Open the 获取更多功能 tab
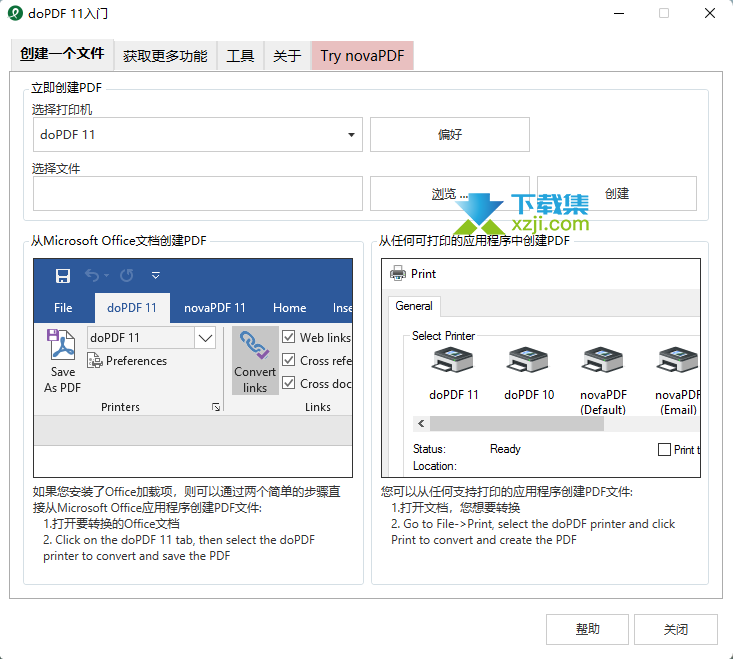Viewport: 733px width, 659px height. click(x=165, y=56)
